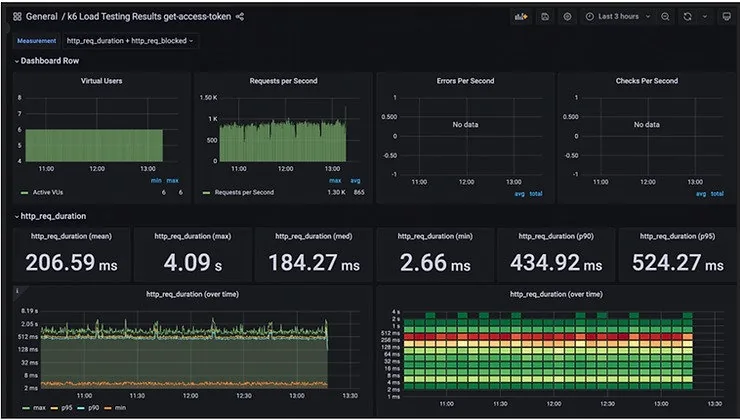Open line chart http_req_duration (over time) title
This screenshot has height=420, width=740.
coord(192,294)
